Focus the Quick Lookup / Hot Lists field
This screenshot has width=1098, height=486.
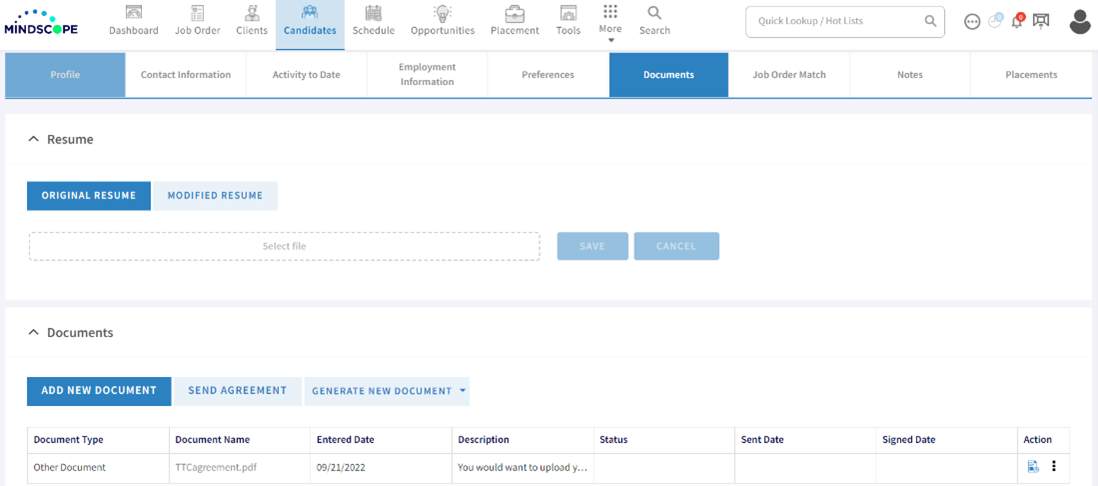[x=845, y=22]
